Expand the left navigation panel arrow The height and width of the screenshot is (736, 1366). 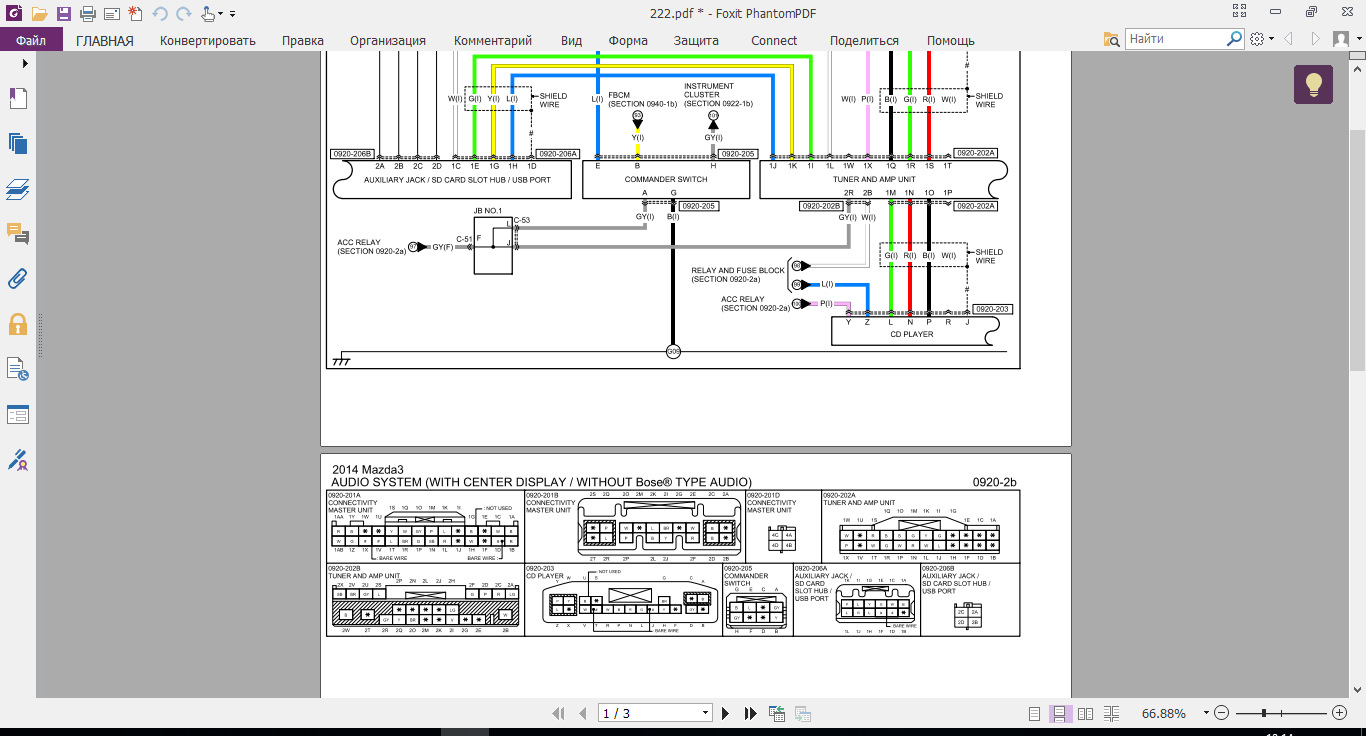pyautogui.click(x=25, y=63)
